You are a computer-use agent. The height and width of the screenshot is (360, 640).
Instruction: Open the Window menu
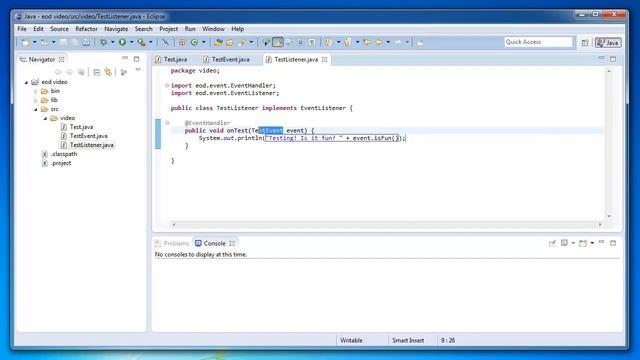point(213,29)
